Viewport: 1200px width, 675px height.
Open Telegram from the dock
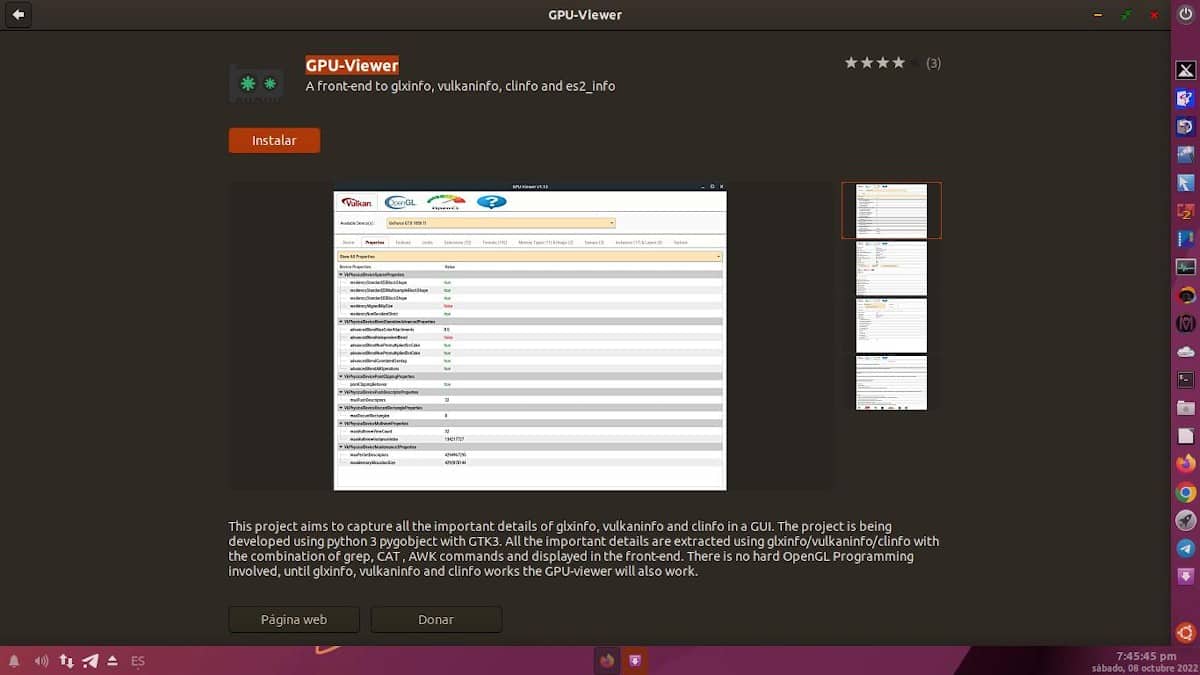click(x=1186, y=548)
